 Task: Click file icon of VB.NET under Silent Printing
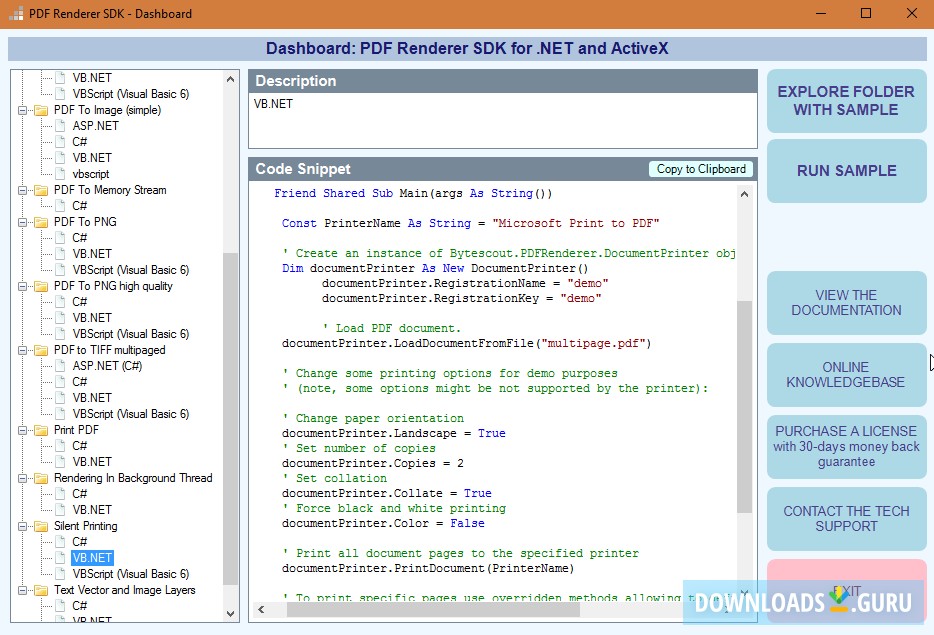(60, 558)
